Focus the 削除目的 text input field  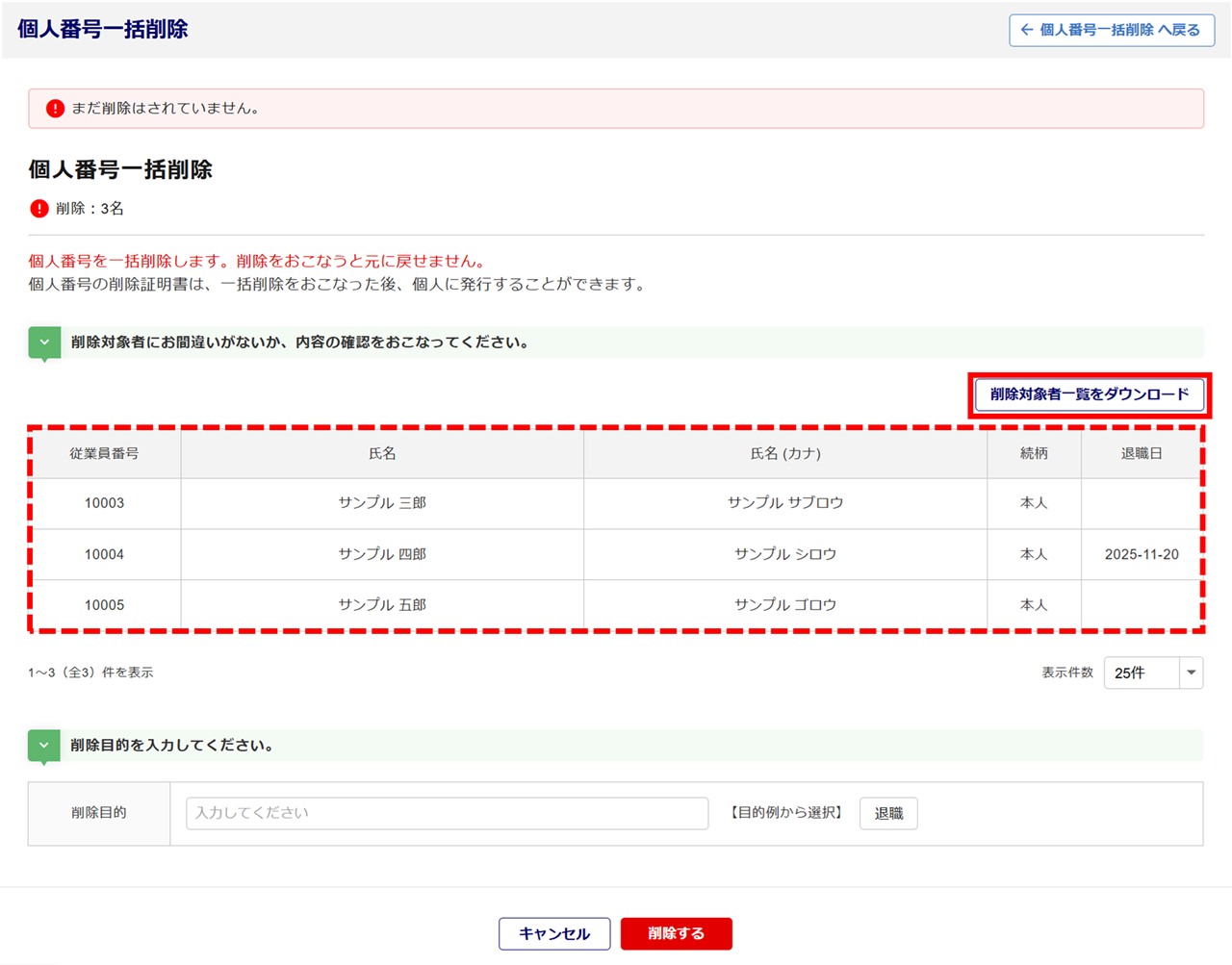(447, 814)
